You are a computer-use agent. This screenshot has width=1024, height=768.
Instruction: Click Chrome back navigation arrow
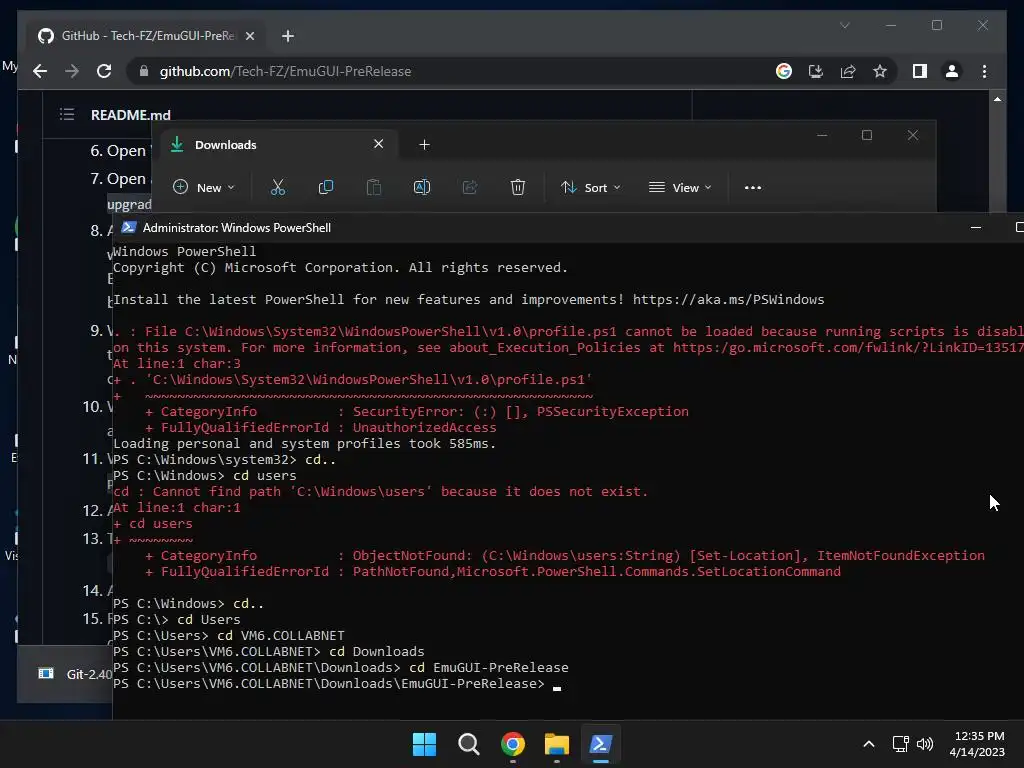[x=40, y=71]
